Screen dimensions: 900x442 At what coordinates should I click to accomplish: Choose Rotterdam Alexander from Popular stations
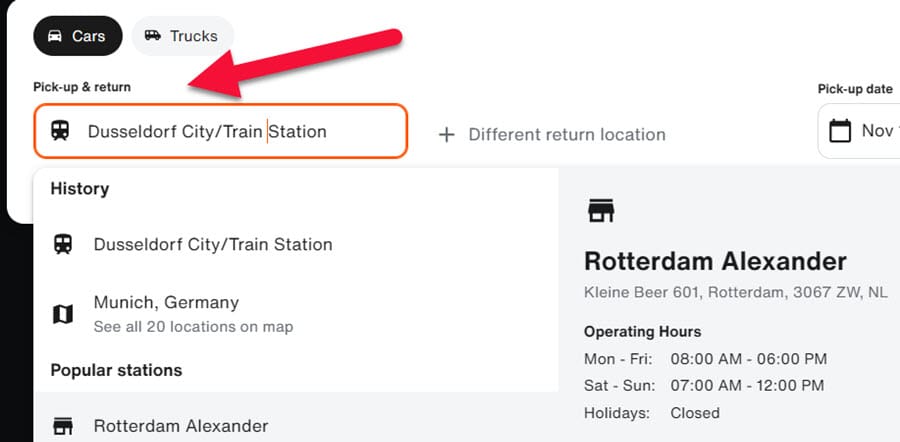tap(181, 426)
